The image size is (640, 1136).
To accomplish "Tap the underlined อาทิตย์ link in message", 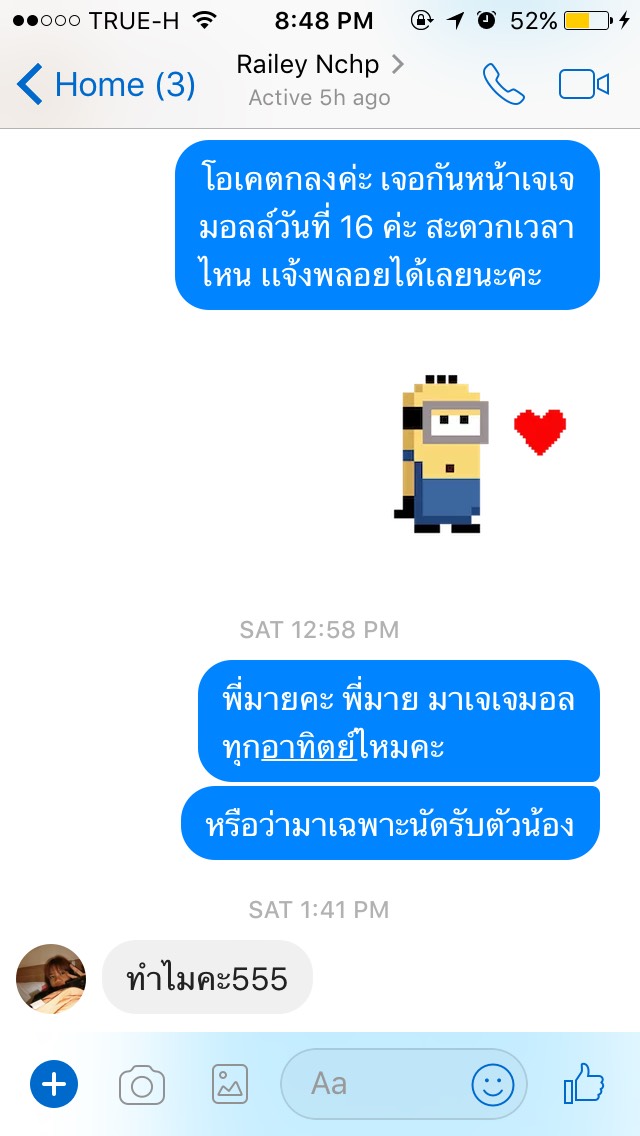I will click(309, 749).
